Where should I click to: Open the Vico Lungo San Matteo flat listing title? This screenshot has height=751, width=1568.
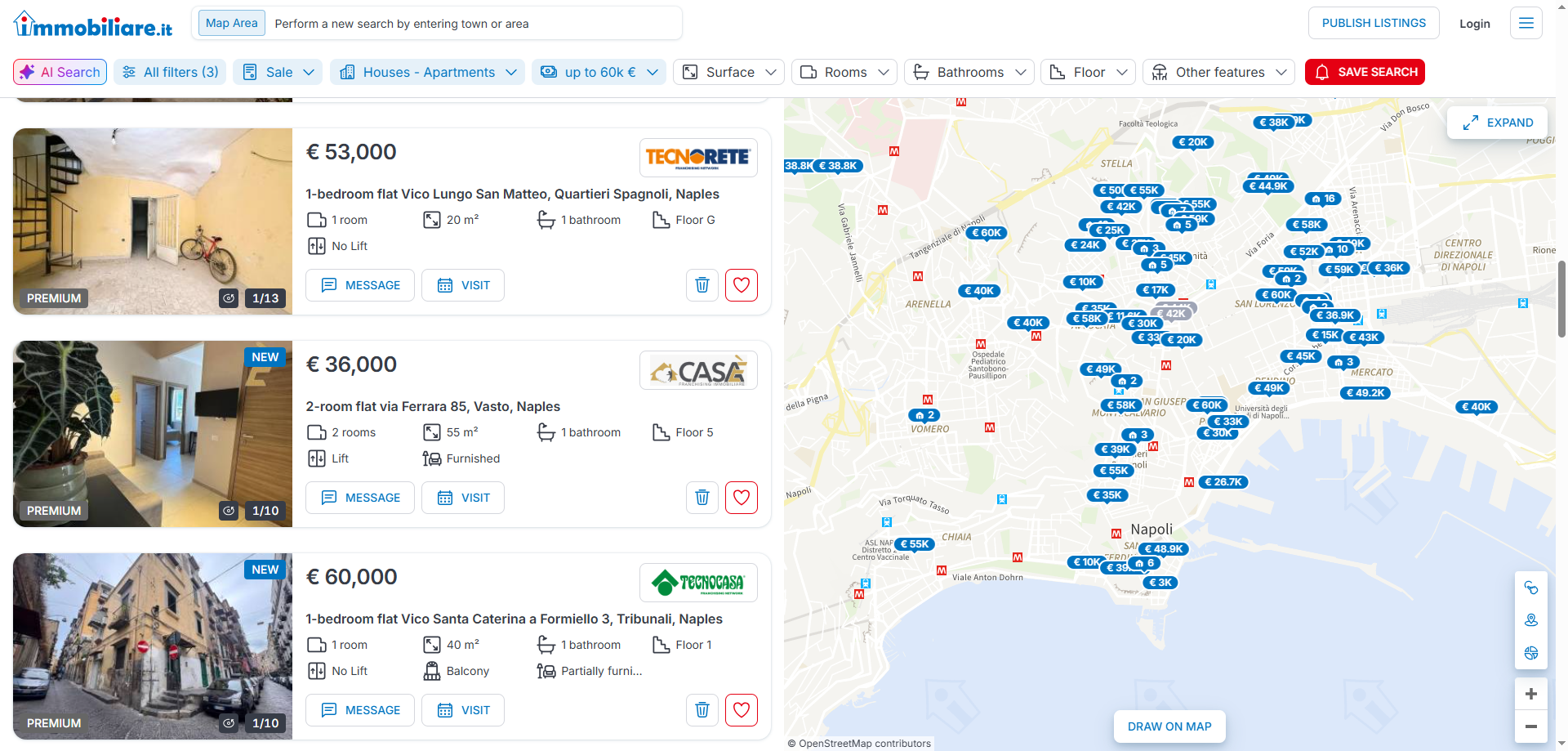click(x=512, y=194)
